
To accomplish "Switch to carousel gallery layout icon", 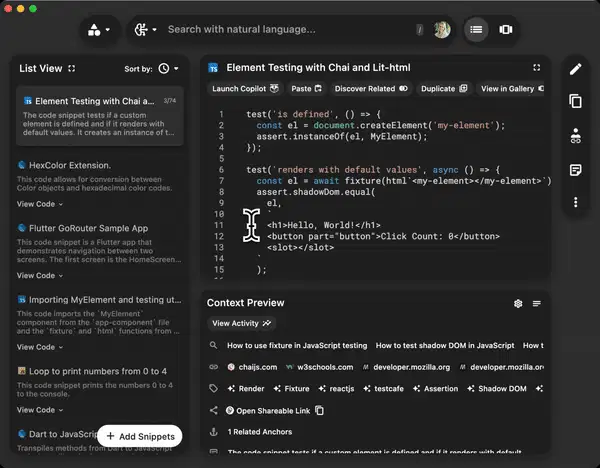I will [505, 29].
